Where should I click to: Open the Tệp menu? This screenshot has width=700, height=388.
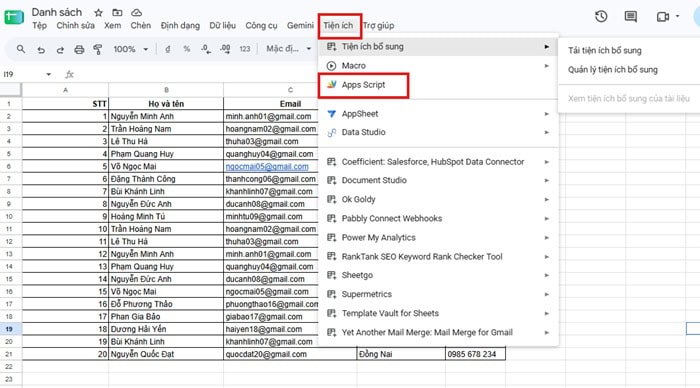[39, 25]
